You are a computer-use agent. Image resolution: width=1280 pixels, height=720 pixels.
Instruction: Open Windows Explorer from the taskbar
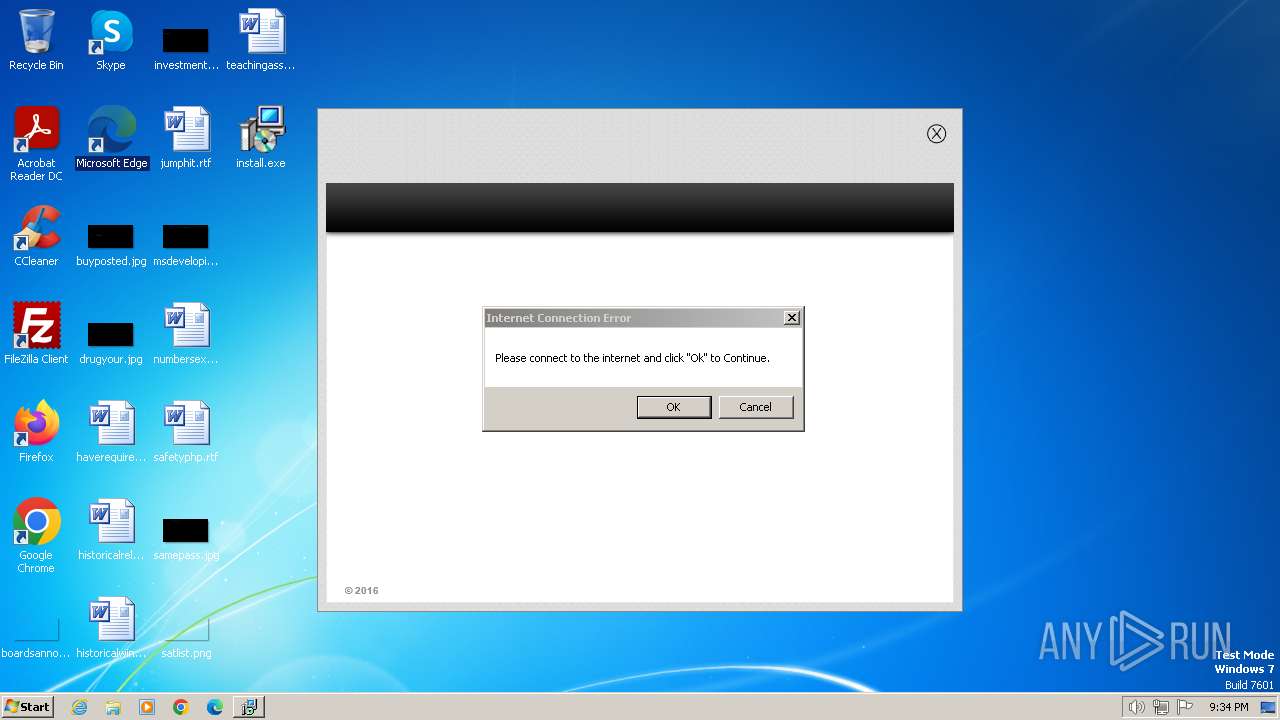pos(113,707)
